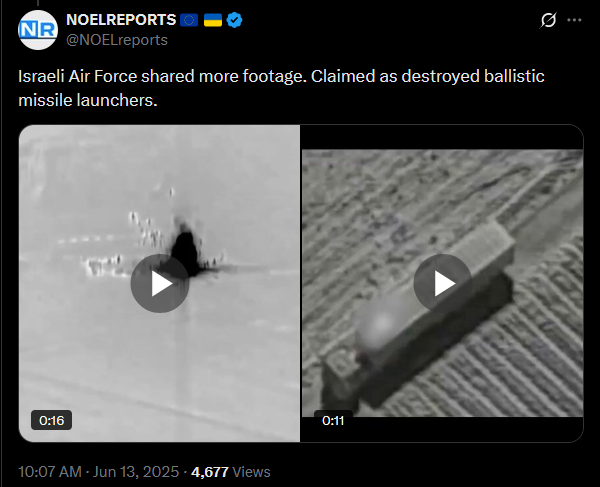Screen dimensions: 600x487
Task: Open the @NOELreports handle link
Action: tap(117, 40)
